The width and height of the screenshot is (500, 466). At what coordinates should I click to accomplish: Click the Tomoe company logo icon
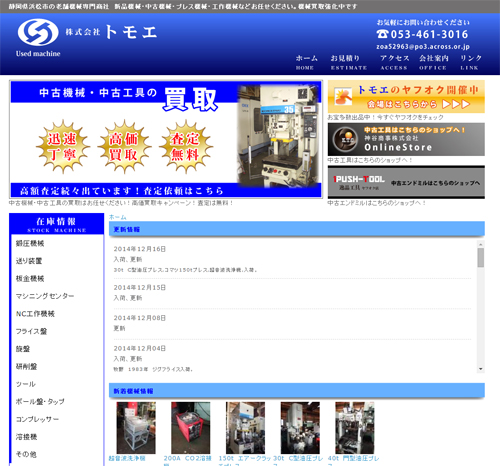(x=38, y=32)
